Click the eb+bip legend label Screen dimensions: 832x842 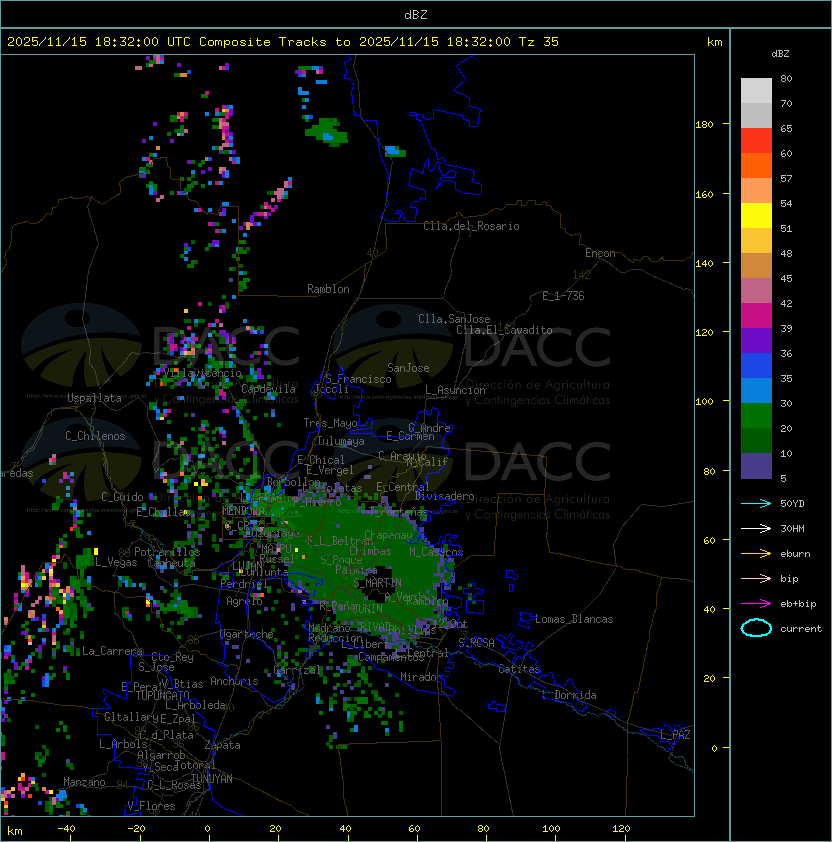coord(798,604)
